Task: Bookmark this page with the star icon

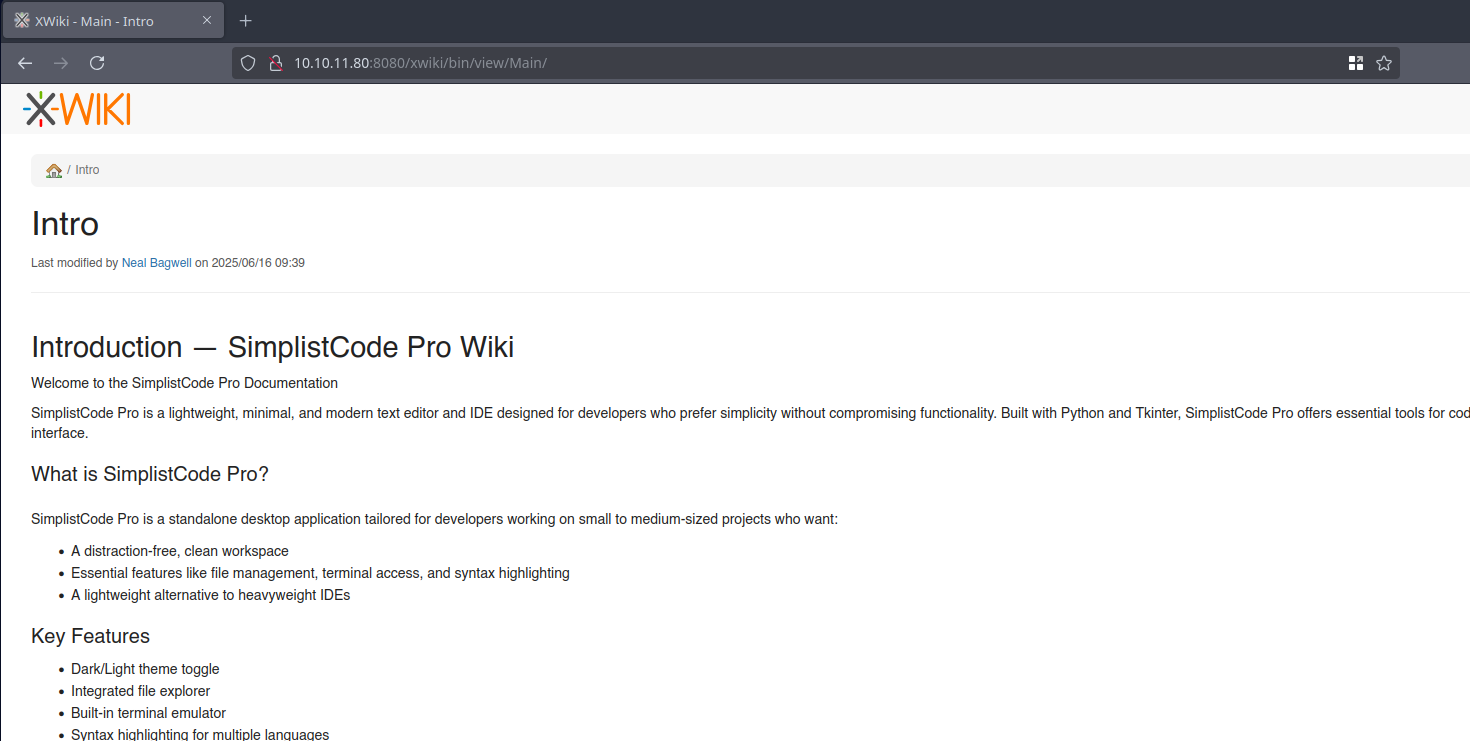Action: click(1384, 63)
